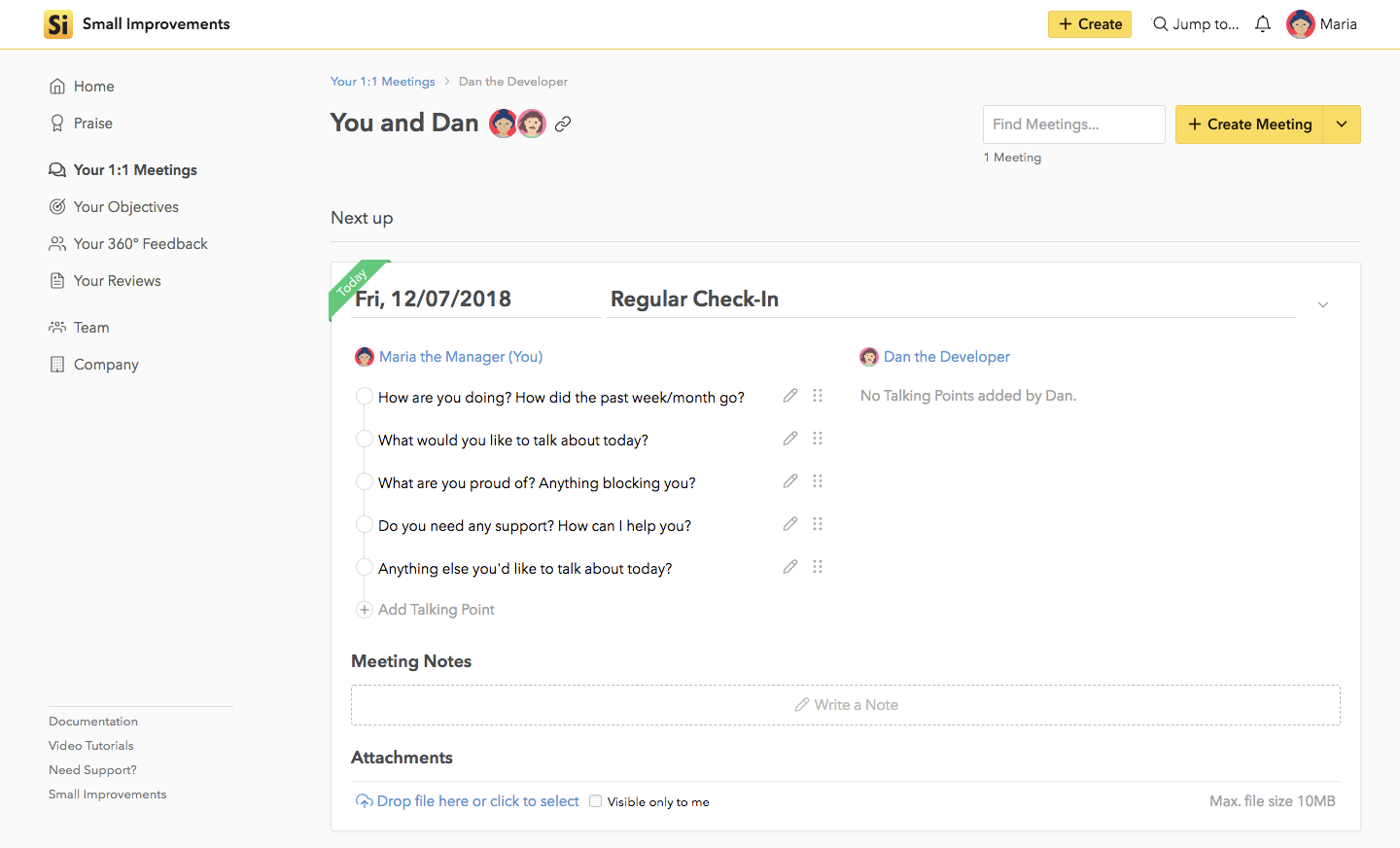Grab drag handle for 'What would you like to talk' point
1400x848 pixels.
[818, 439]
